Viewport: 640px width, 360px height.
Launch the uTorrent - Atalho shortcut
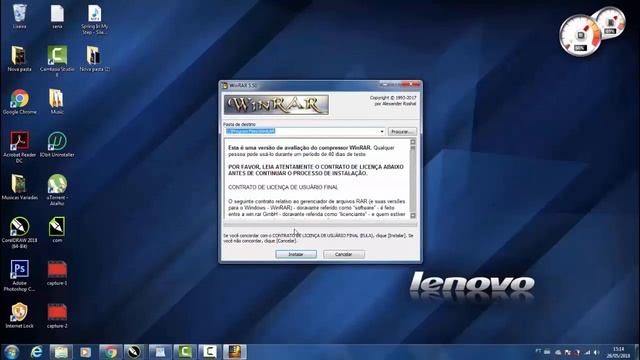(57, 190)
